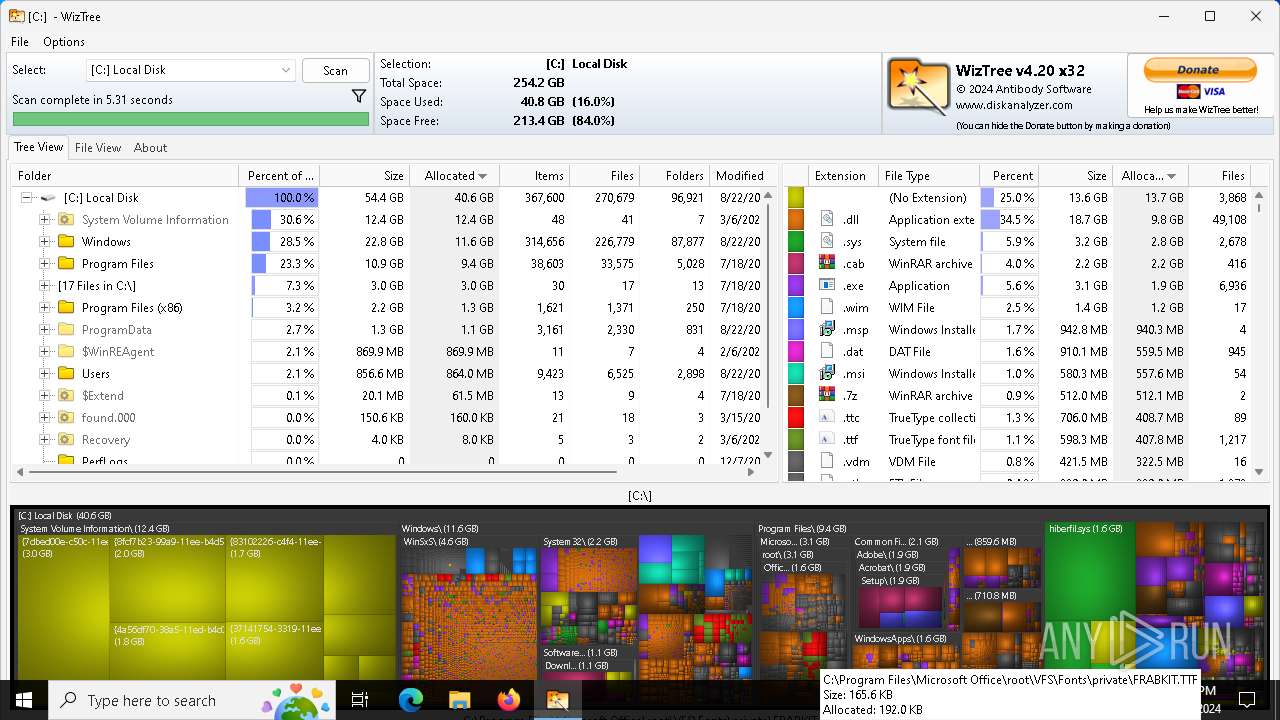
Task: Sort by the Allocated column header
Action: [455, 175]
